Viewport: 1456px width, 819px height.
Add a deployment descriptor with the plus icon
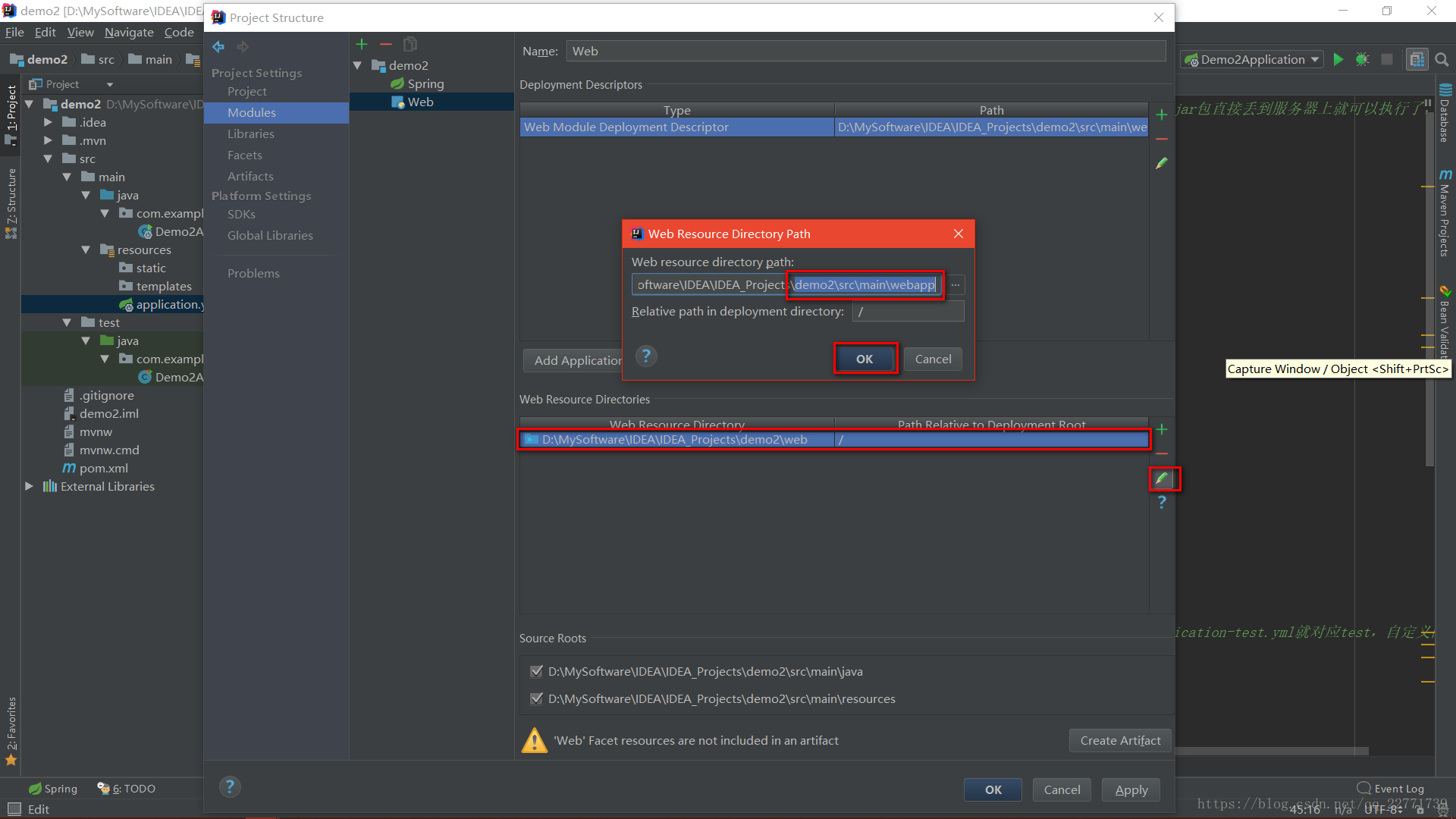[x=1161, y=115]
